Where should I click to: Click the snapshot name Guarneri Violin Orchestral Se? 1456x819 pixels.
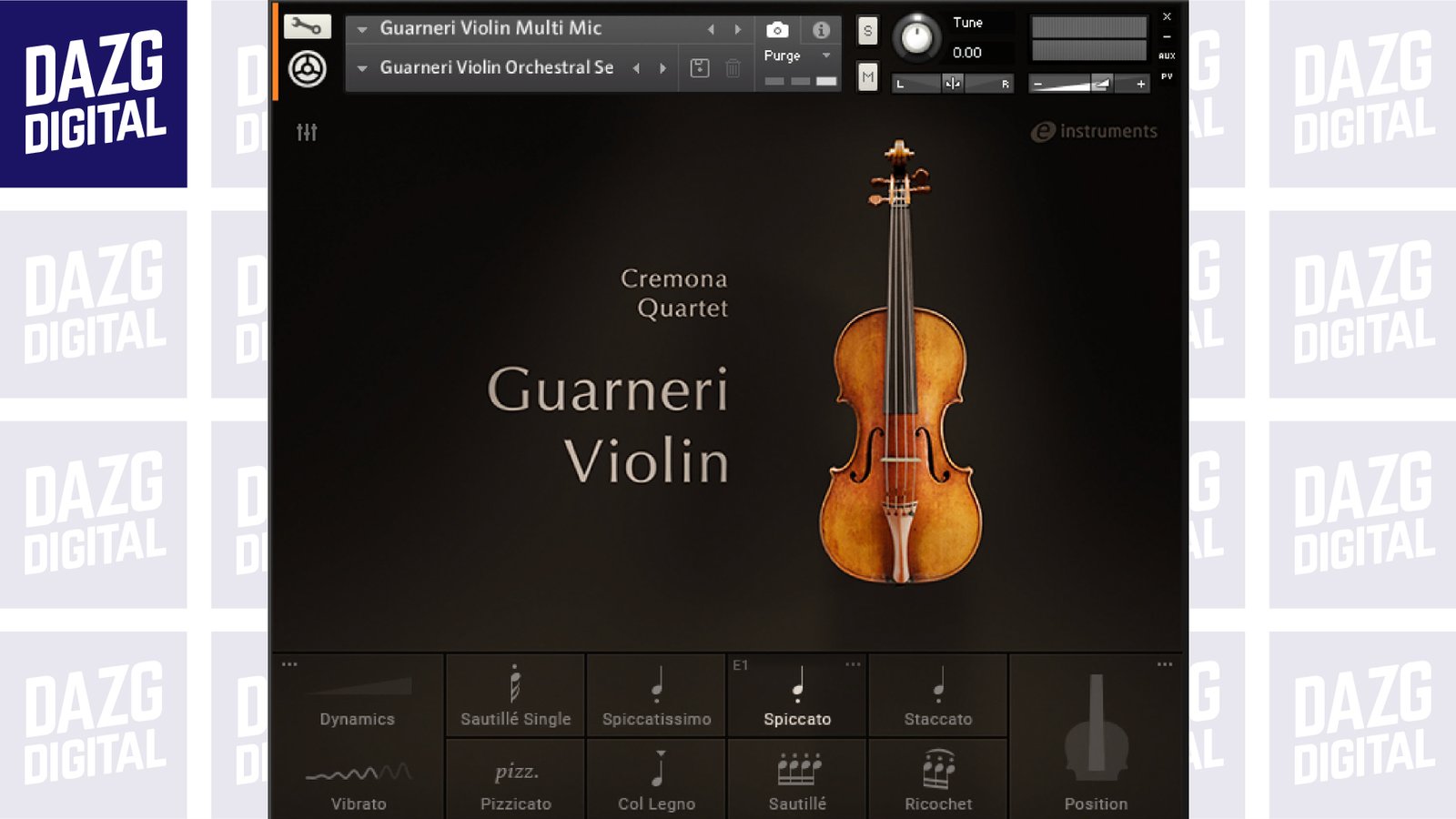496,67
